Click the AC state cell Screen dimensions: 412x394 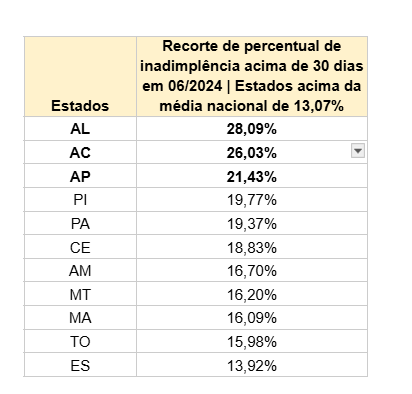80,152
